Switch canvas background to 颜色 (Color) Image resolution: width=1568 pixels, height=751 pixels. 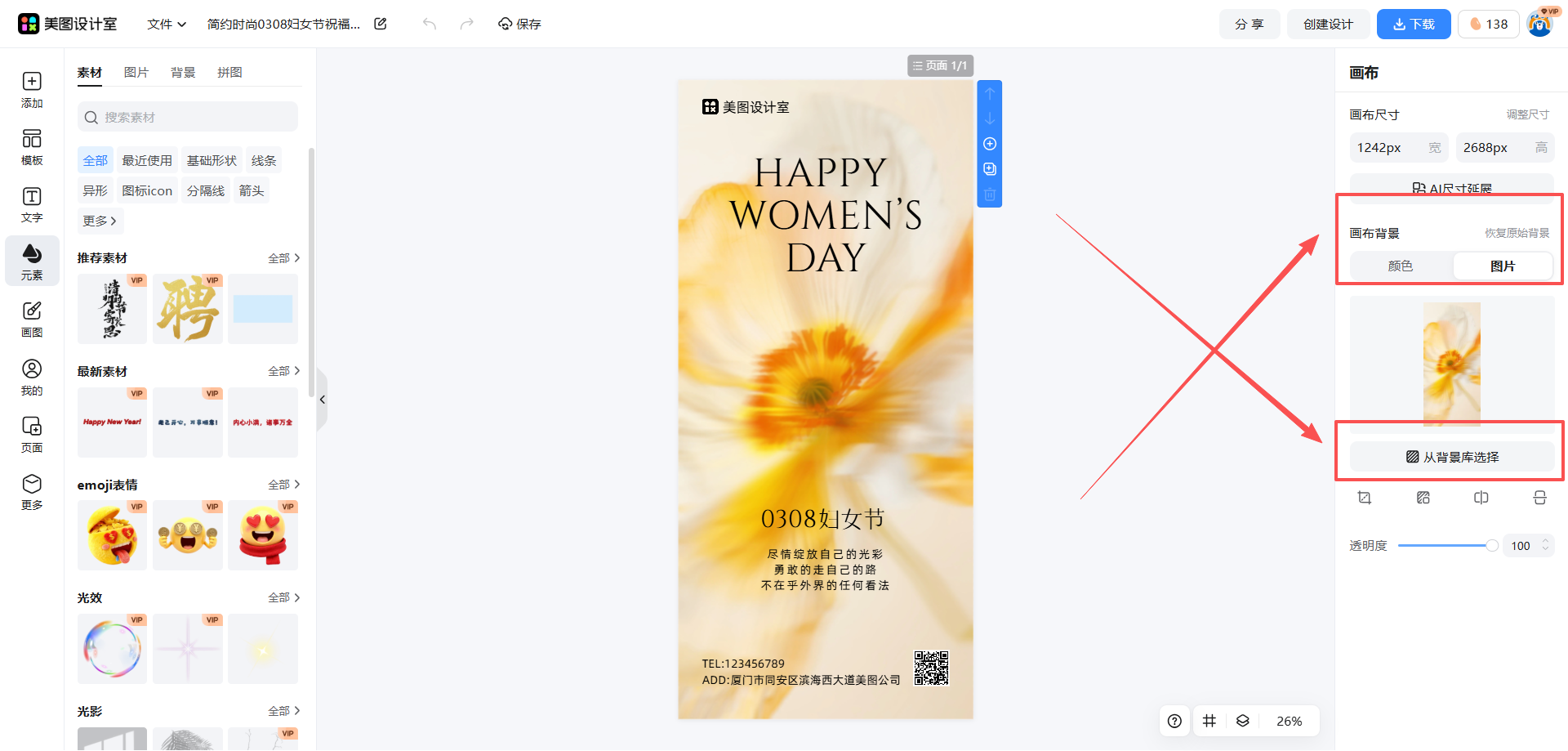pyautogui.click(x=1400, y=266)
